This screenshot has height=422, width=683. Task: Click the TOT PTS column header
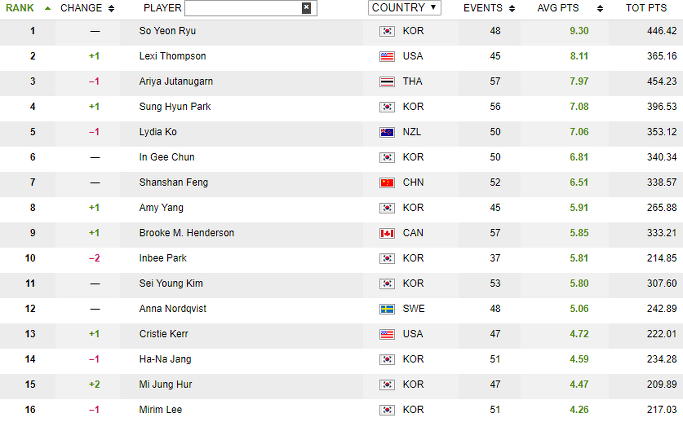point(646,8)
